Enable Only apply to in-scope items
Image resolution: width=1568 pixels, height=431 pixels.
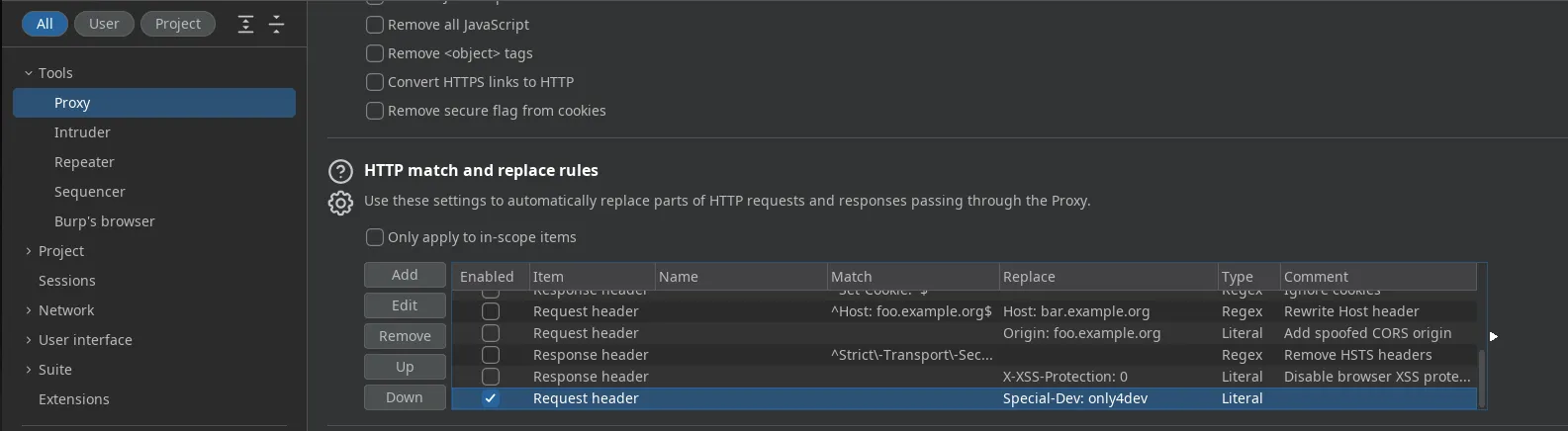375,237
